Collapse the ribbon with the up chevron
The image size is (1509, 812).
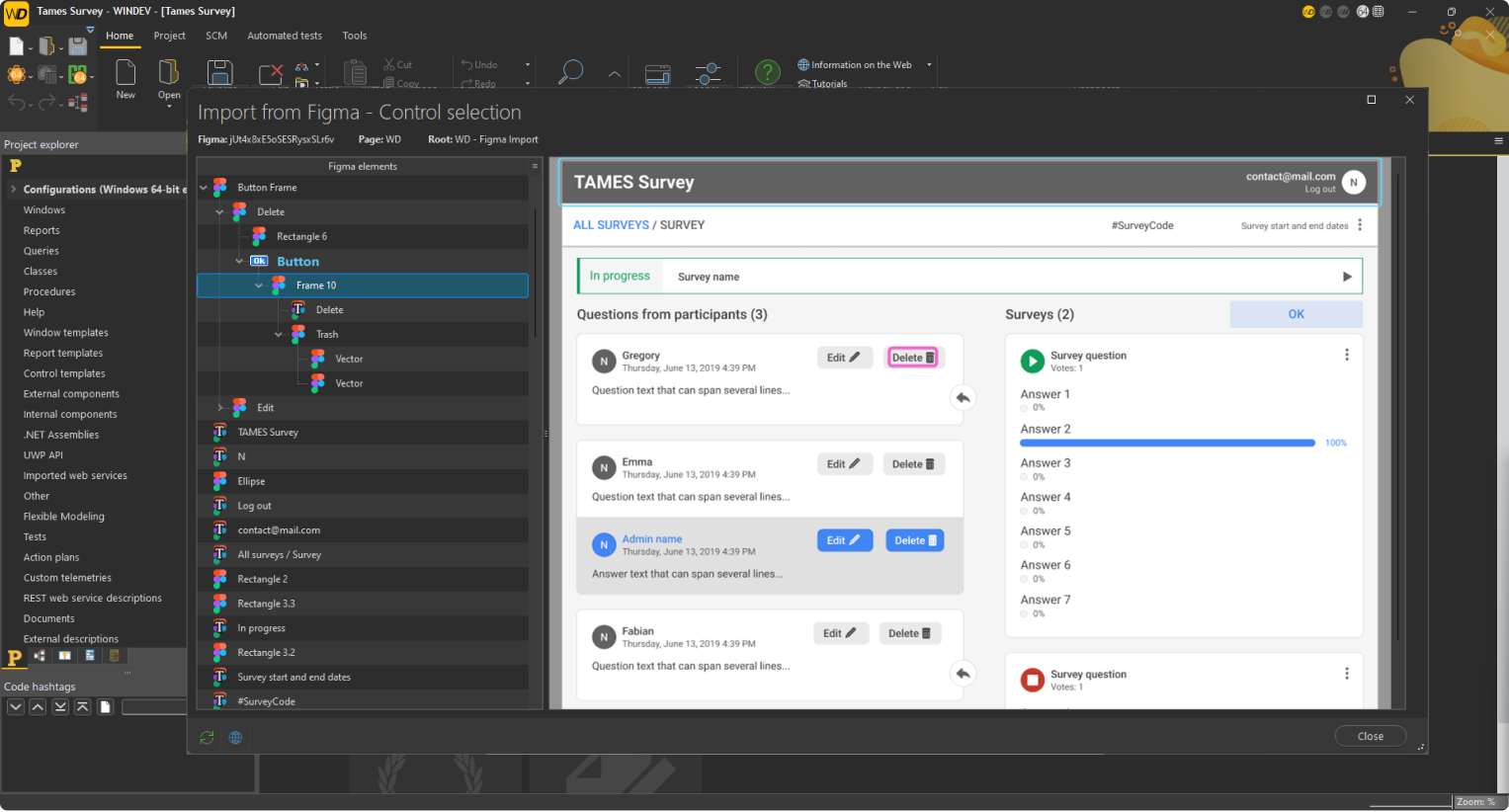click(x=614, y=74)
